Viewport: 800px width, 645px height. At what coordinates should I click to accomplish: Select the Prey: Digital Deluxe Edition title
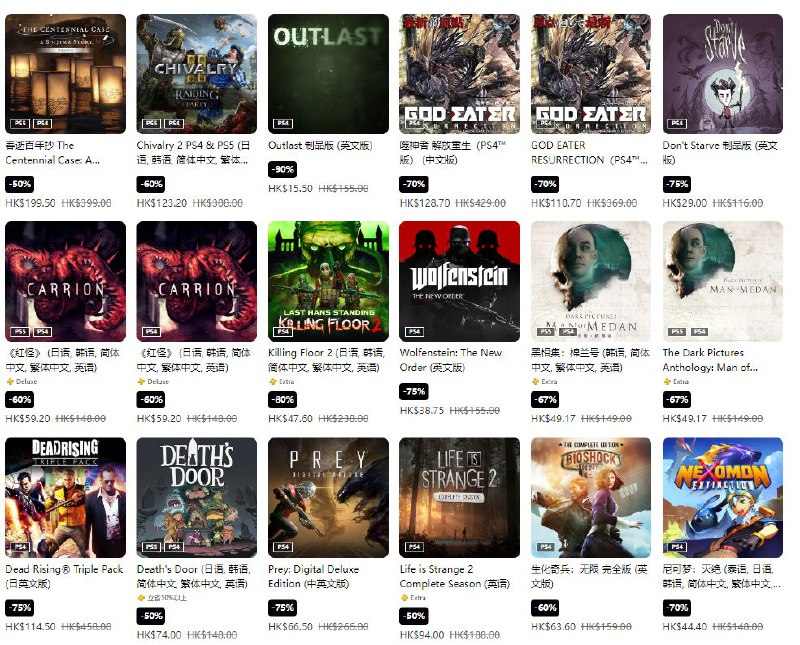[x=313, y=576]
